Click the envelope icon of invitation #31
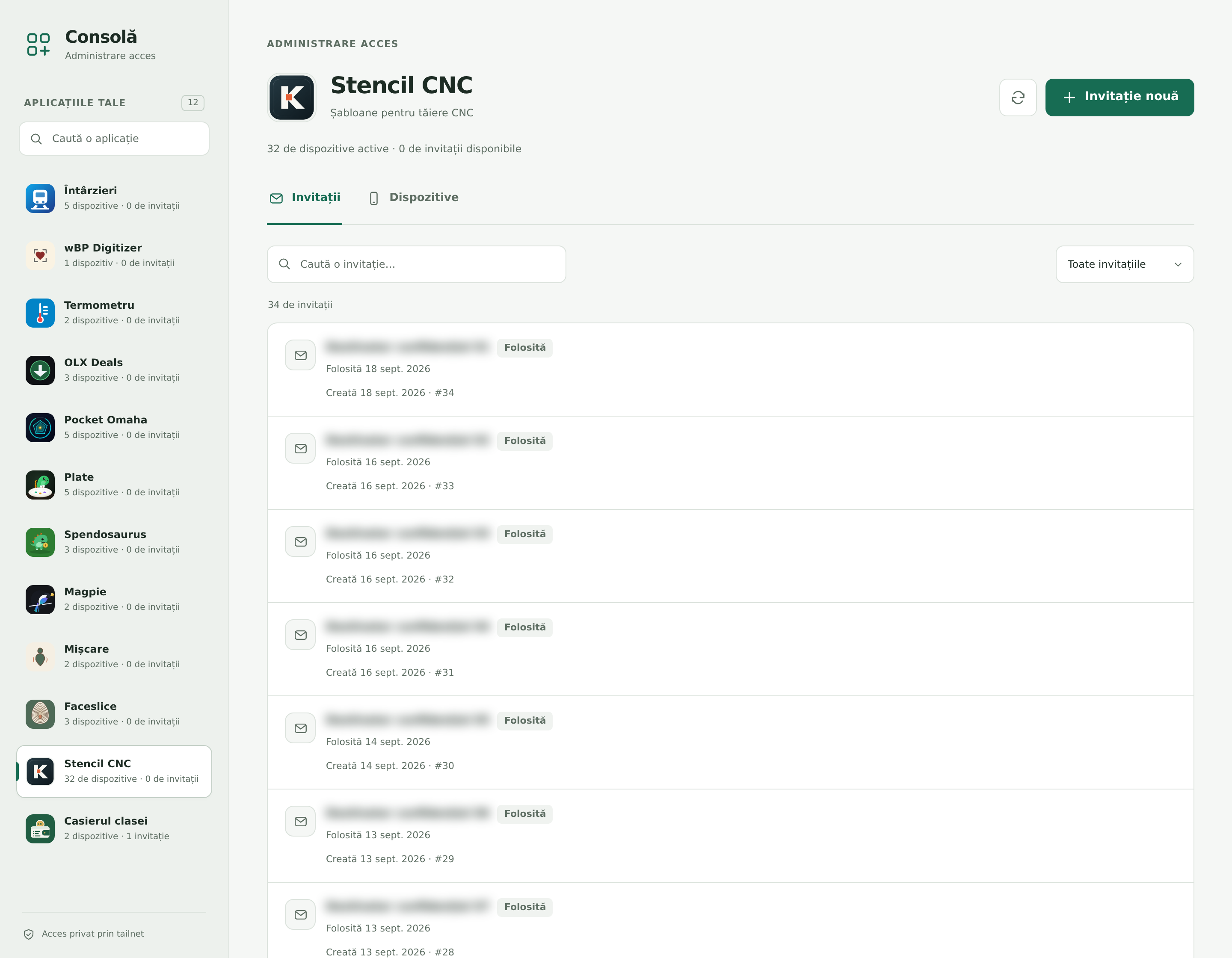 tap(300, 635)
